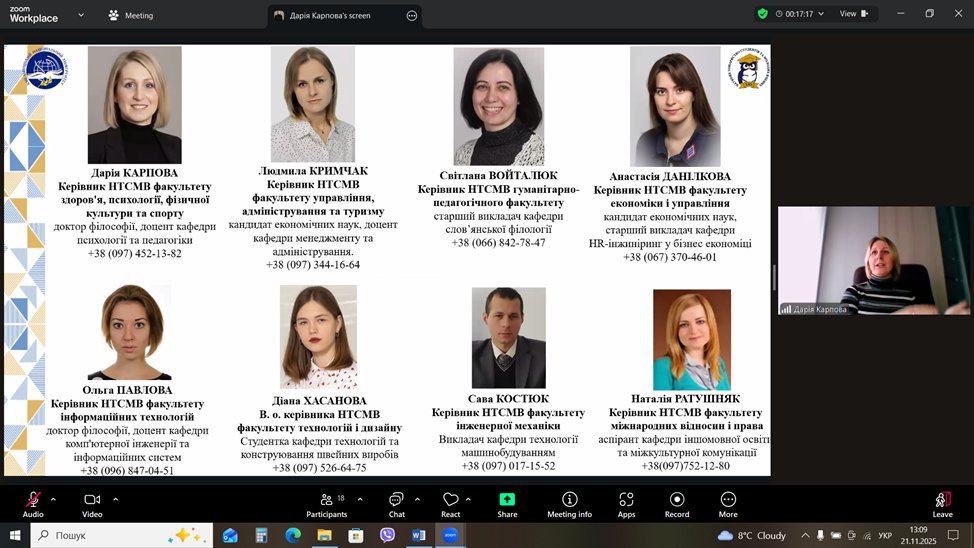Switch to the Meeting tab
This screenshot has height=548, width=974.
[131, 16]
